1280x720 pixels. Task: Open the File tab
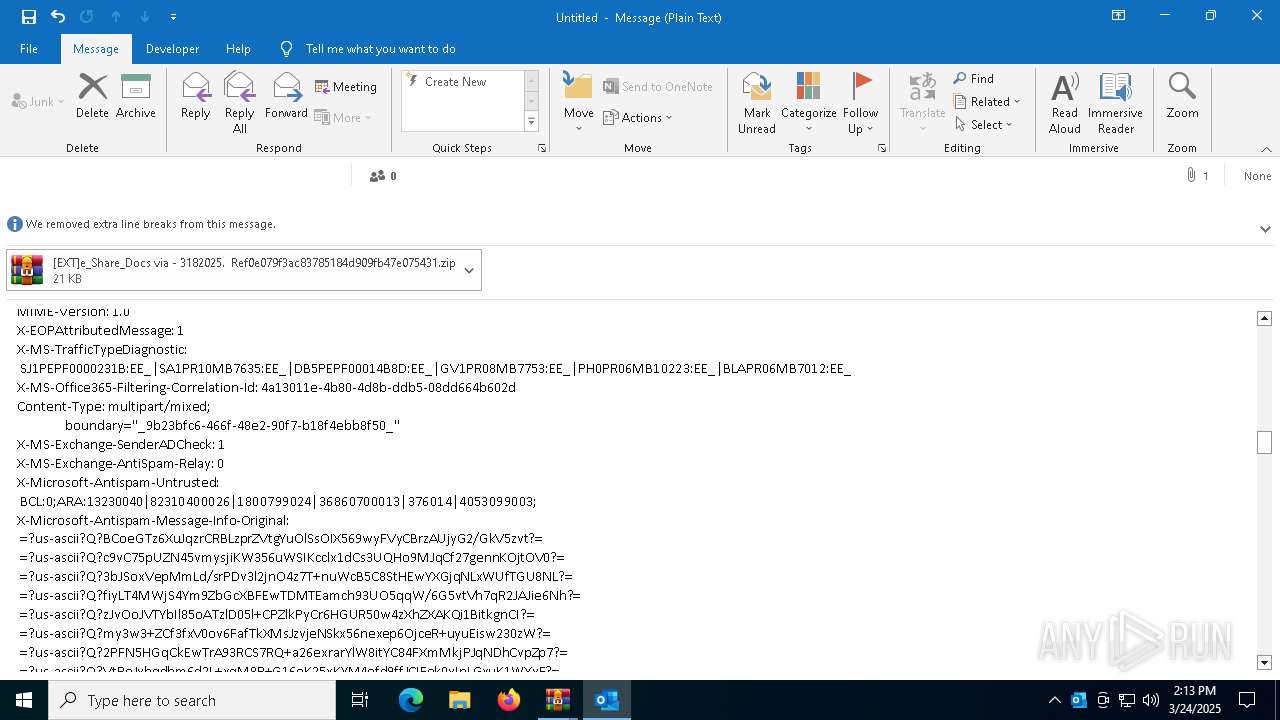pyautogui.click(x=29, y=48)
